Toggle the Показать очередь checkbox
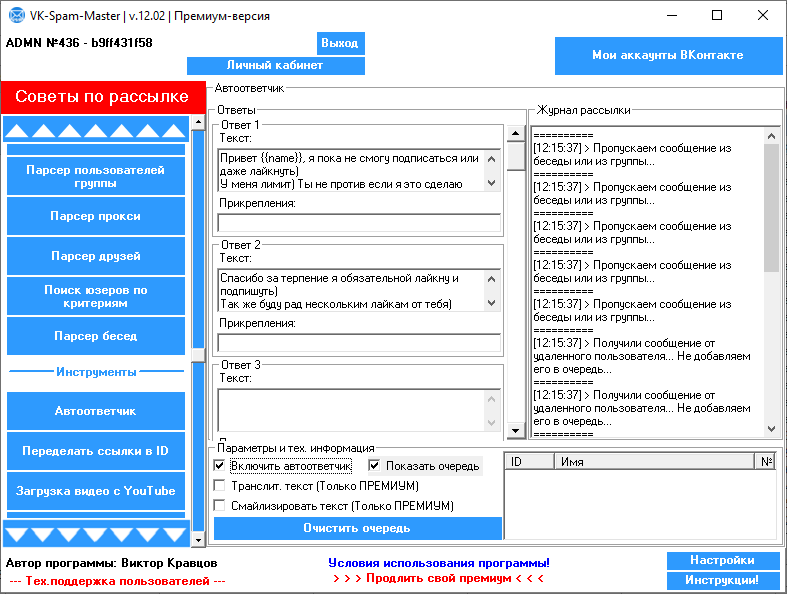Screen dimensions: 787x594 (375, 466)
